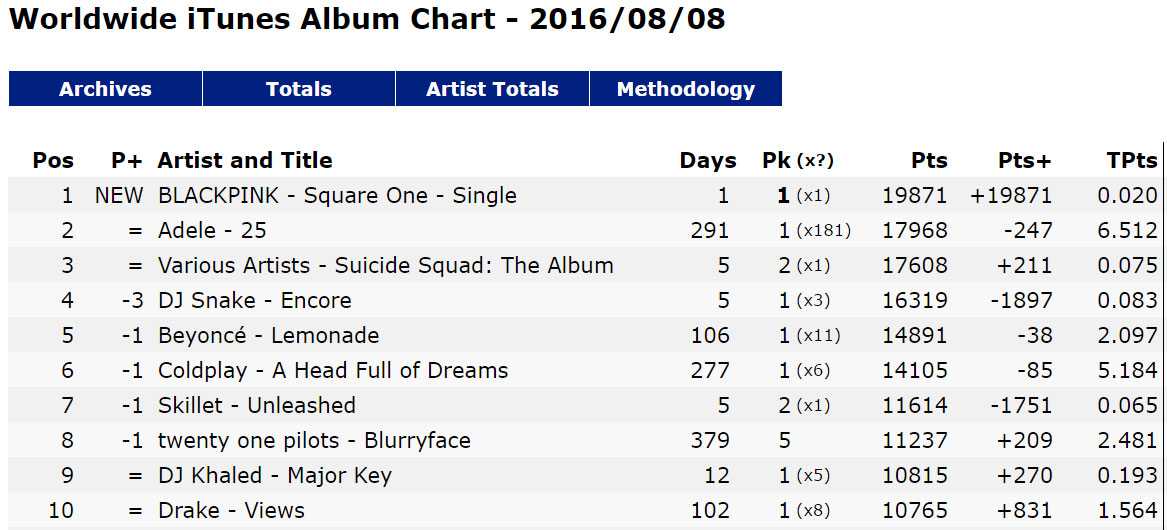This screenshot has height=530, width=1167.
Task: Open the Methodology tab
Action: coord(685,89)
